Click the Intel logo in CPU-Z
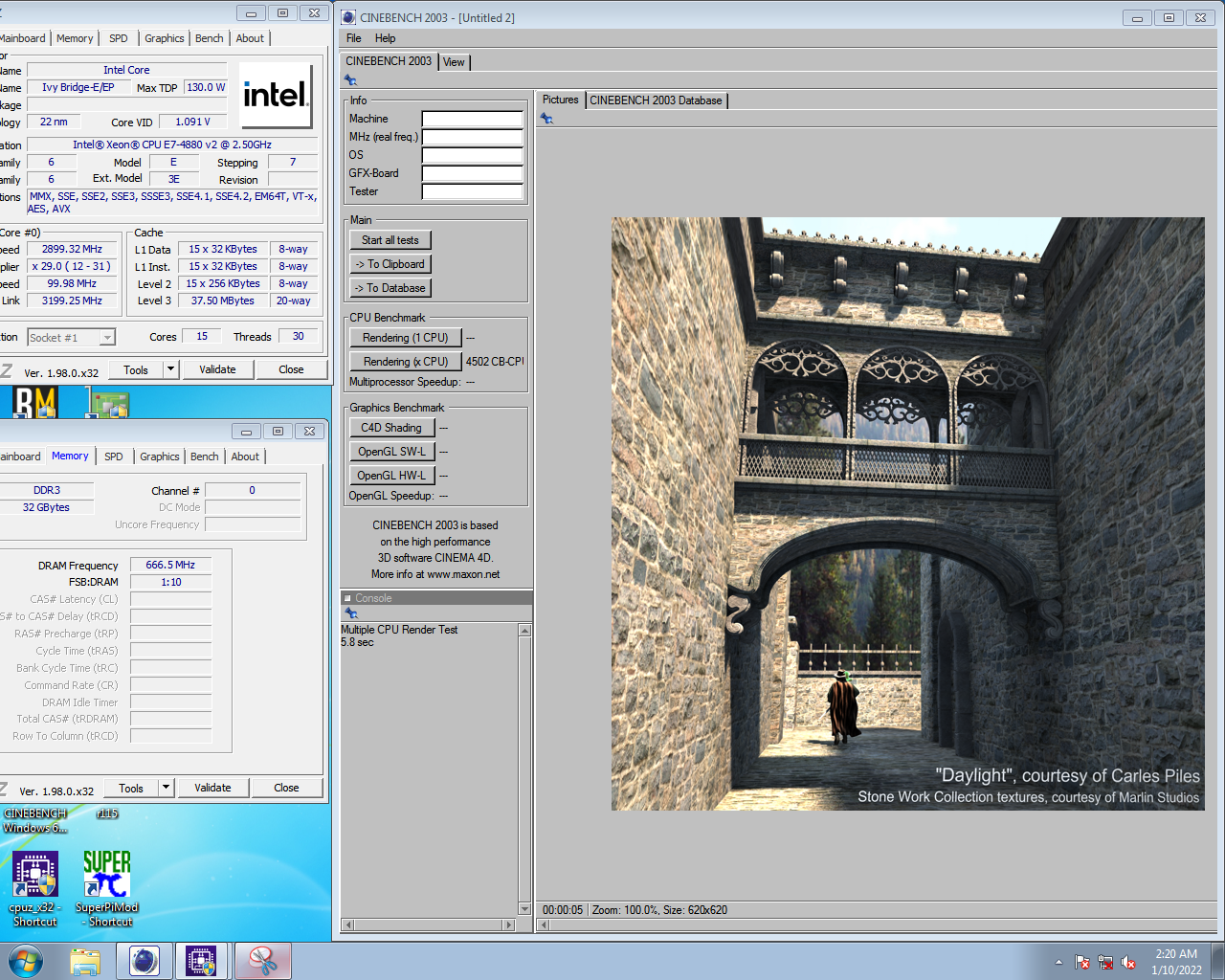 pyautogui.click(x=276, y=95)
